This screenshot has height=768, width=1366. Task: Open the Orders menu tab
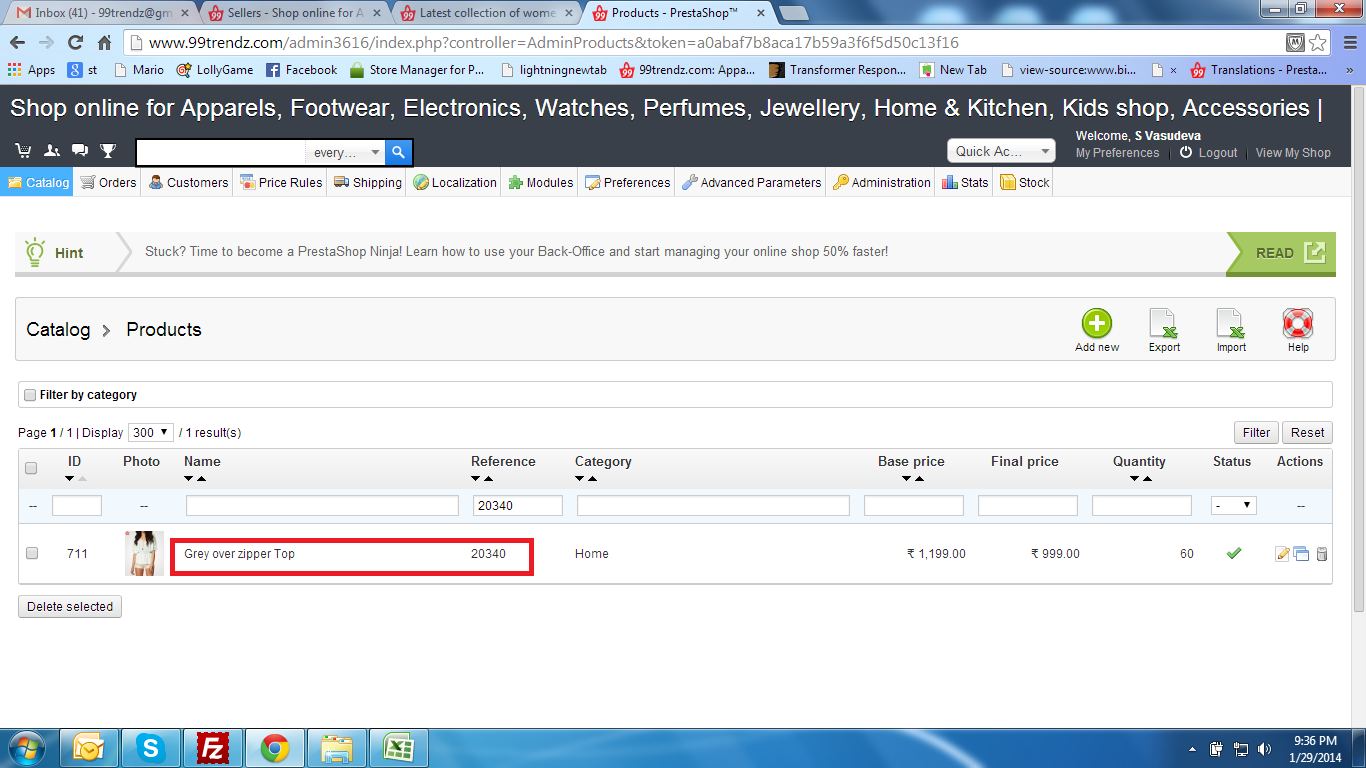(108, 182)
